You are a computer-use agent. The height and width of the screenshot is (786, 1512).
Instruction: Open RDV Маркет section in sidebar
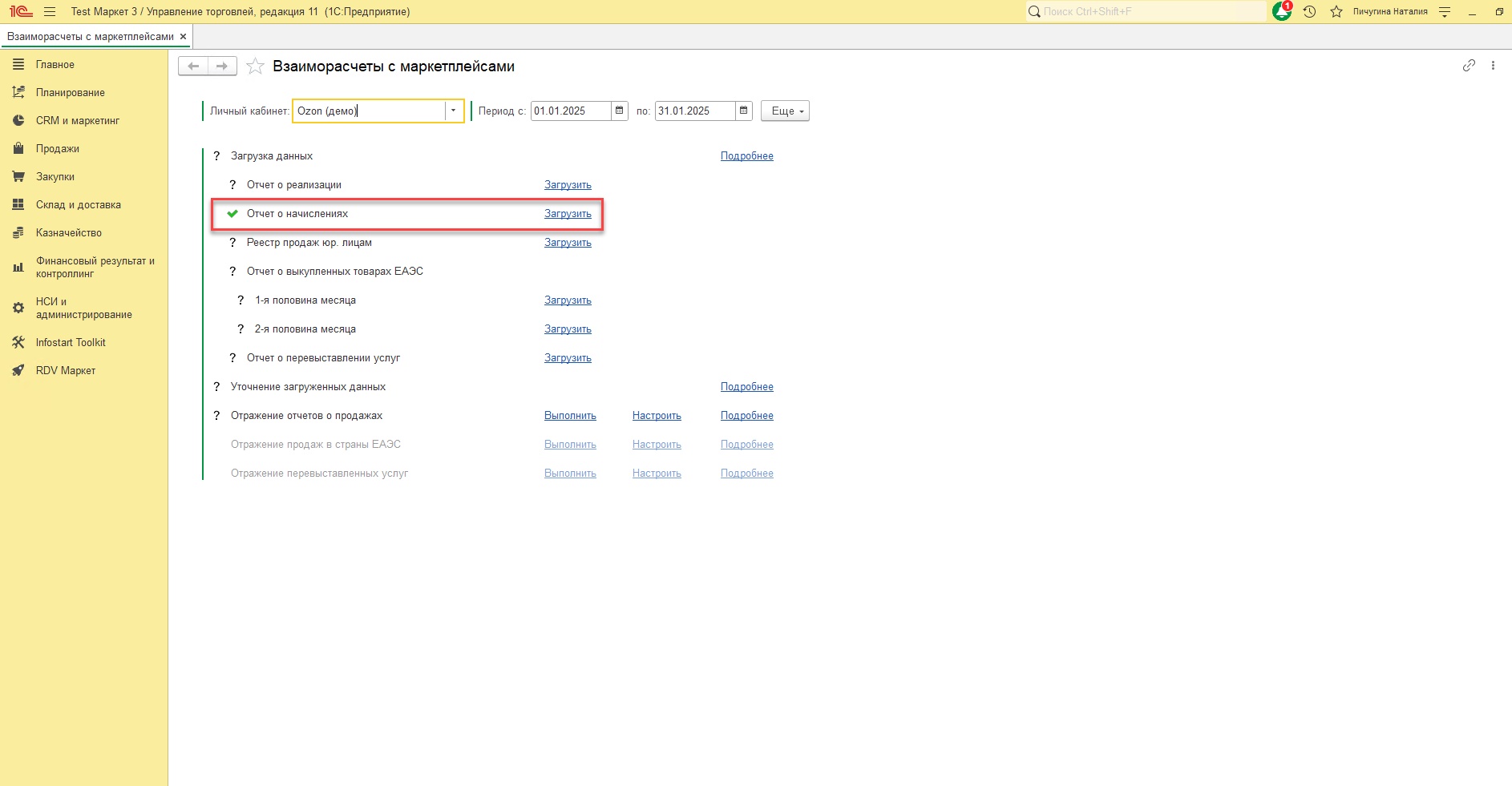(x=65, y=371)
